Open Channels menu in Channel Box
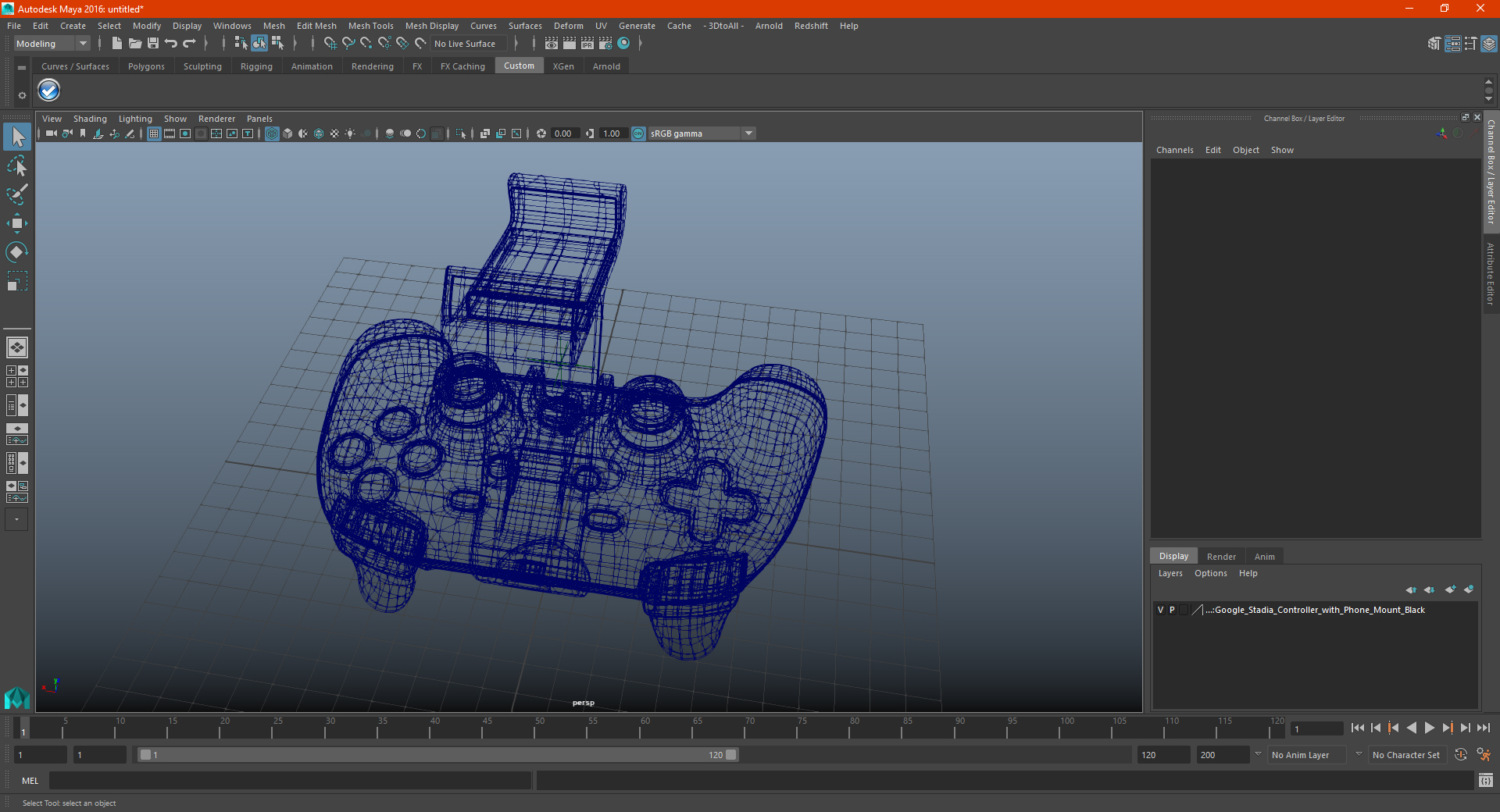The image size is (1500, 812). [1174, 150]
